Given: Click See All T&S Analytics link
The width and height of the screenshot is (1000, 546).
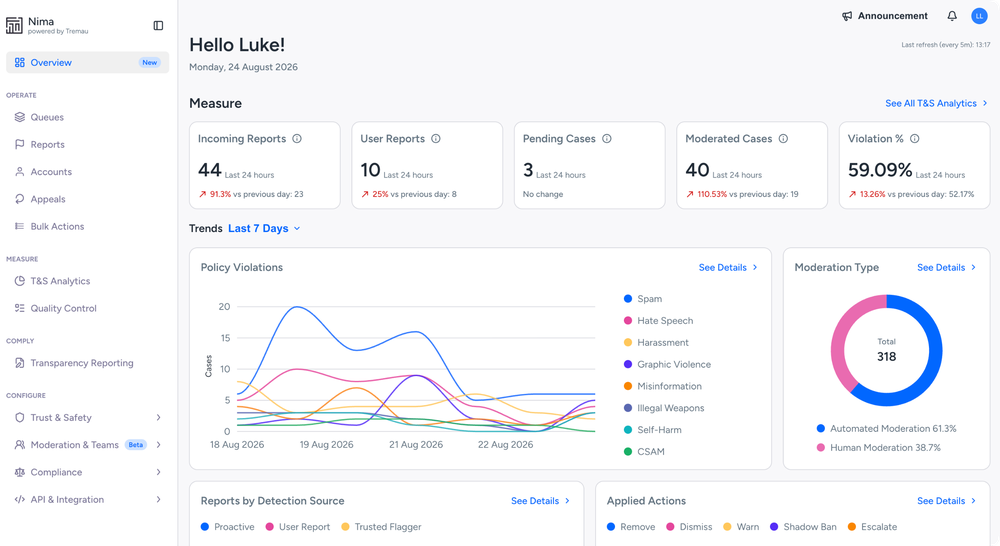Looking at the screenshot, I should [x=936, y=103].
